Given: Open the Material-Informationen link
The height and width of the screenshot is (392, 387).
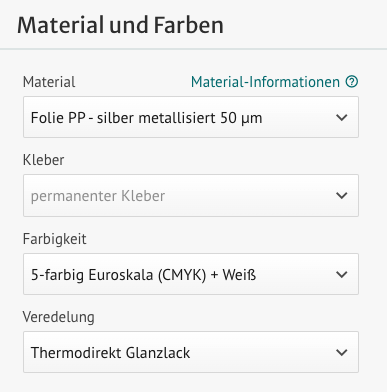Looking at the screenshot, I should 265,82.
